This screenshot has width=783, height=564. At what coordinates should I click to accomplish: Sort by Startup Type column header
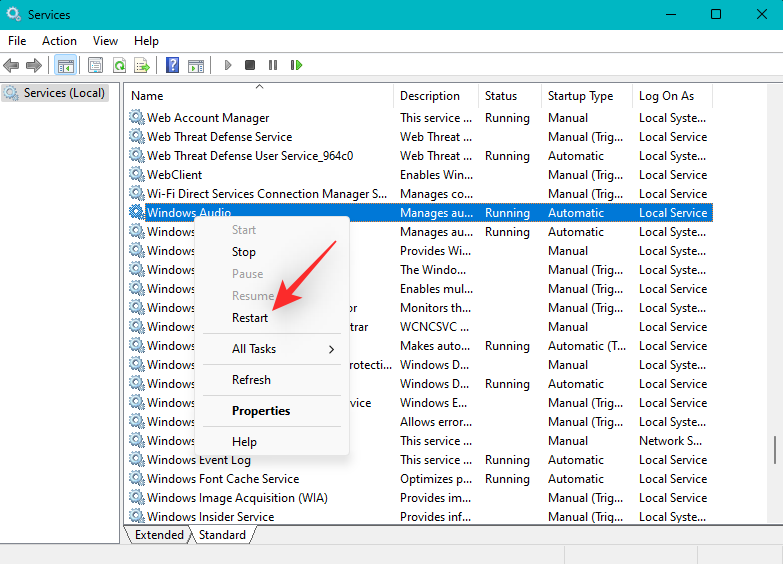click(581, 96)
